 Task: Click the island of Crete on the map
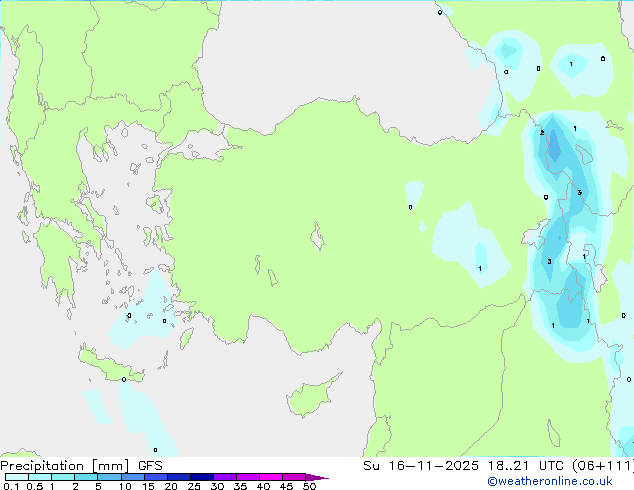point(111,364)
